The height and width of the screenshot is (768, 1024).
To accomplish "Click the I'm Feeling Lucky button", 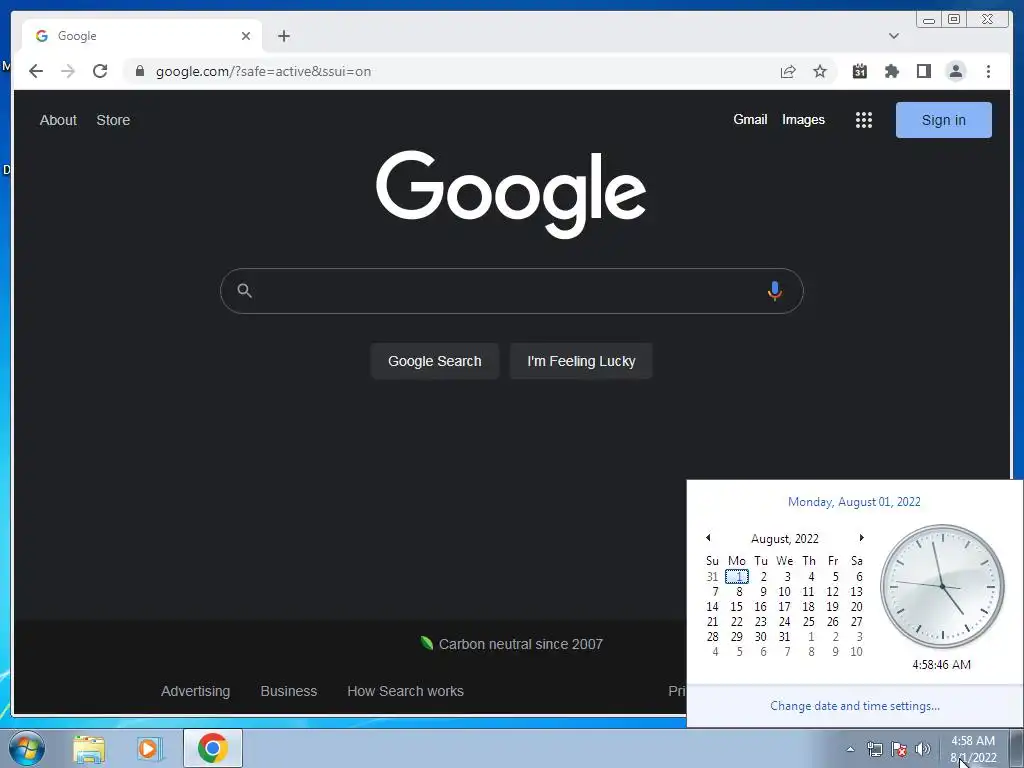I will tap(581, 361).
